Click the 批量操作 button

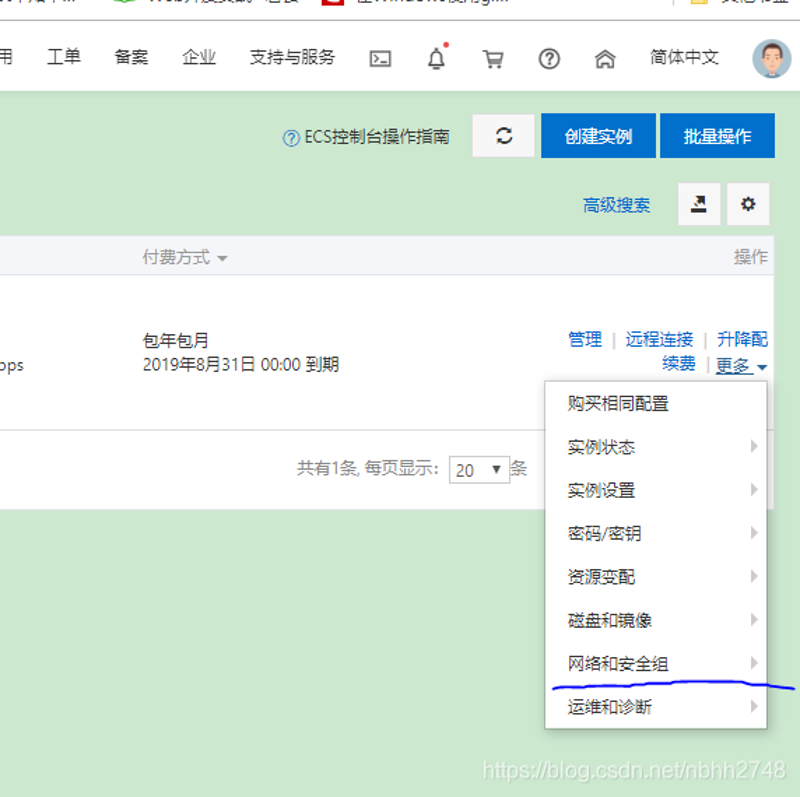tap(717, 136)
